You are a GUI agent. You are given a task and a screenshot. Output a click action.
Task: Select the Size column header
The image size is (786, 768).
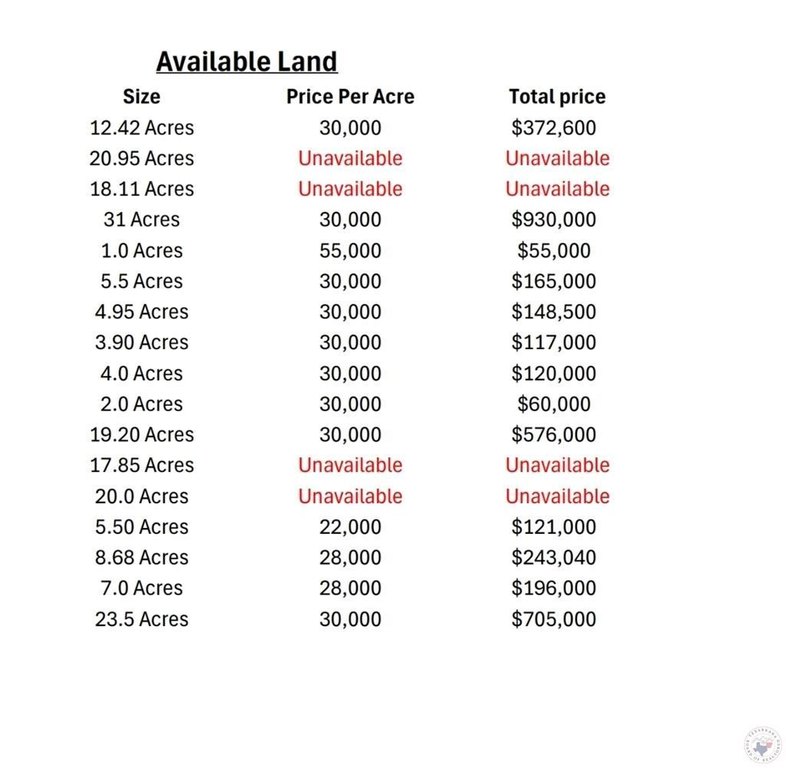click(141, 97)
